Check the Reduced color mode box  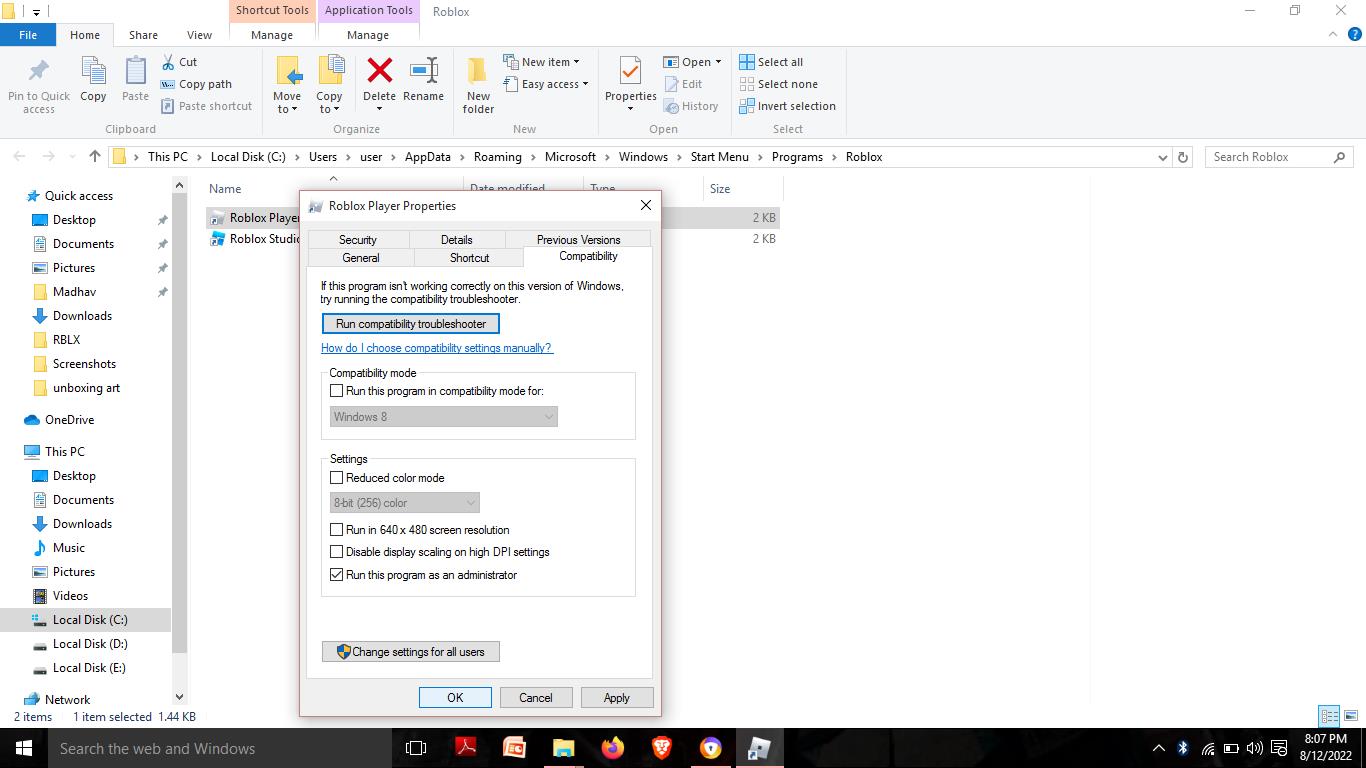point(337,478)
